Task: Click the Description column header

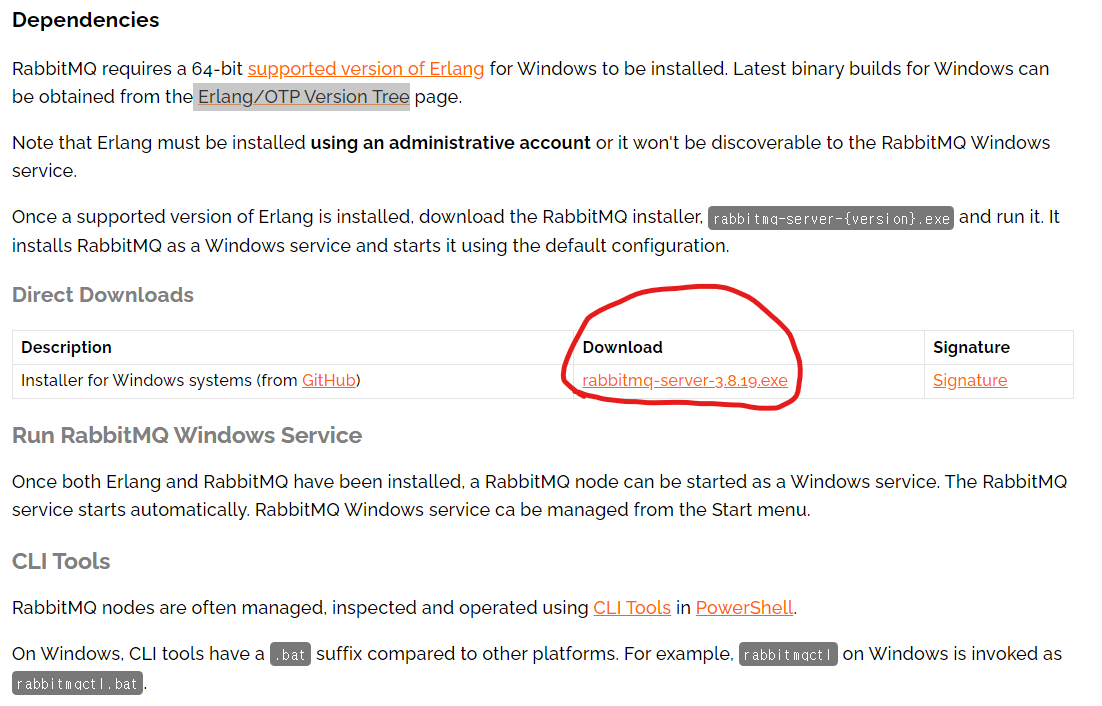Action: click(x=66, y=348)
